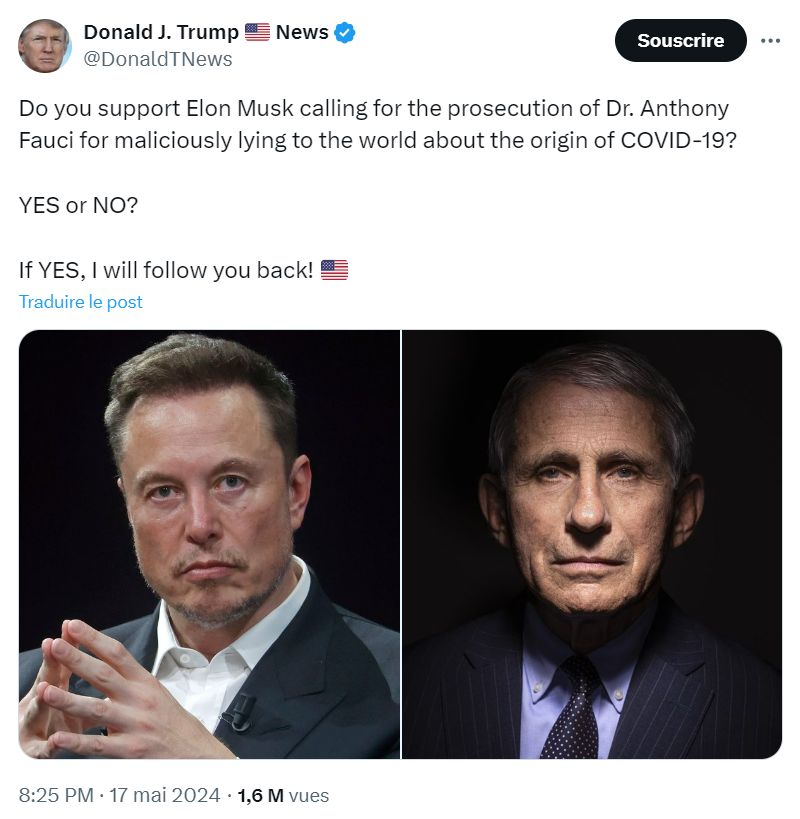Click the flag emoji in display name
The width and height of the screenshot is (800, 819).
coord(257,33)
